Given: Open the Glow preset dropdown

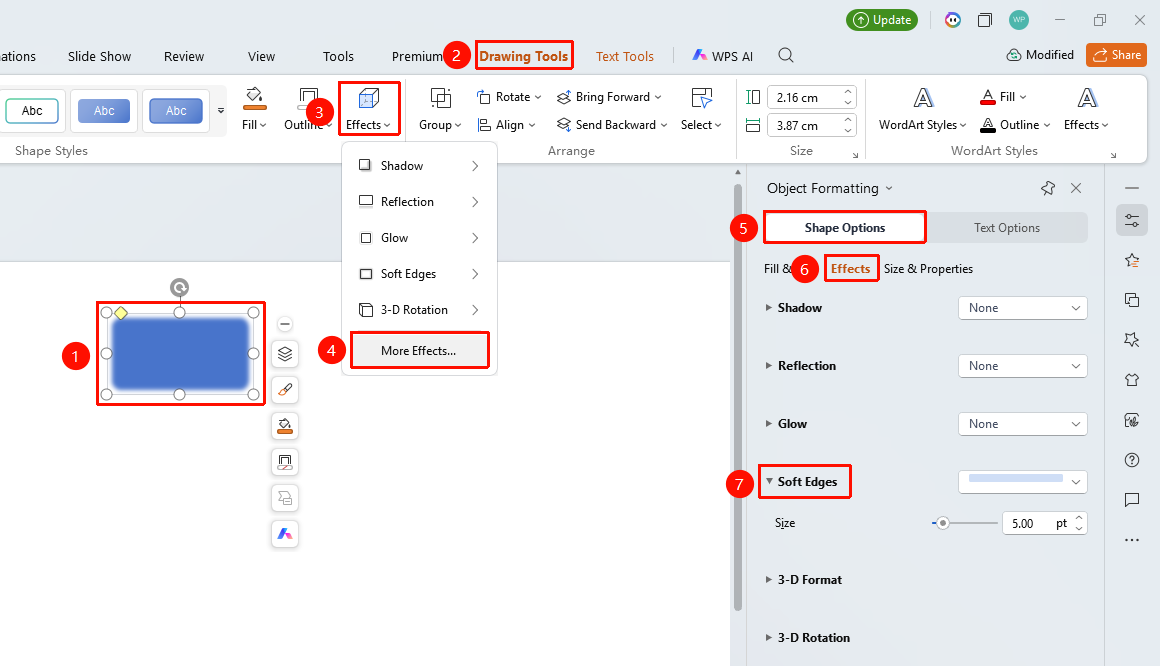Looking at the screenshot, I should pyautogui.click(x=1022, y=424).
